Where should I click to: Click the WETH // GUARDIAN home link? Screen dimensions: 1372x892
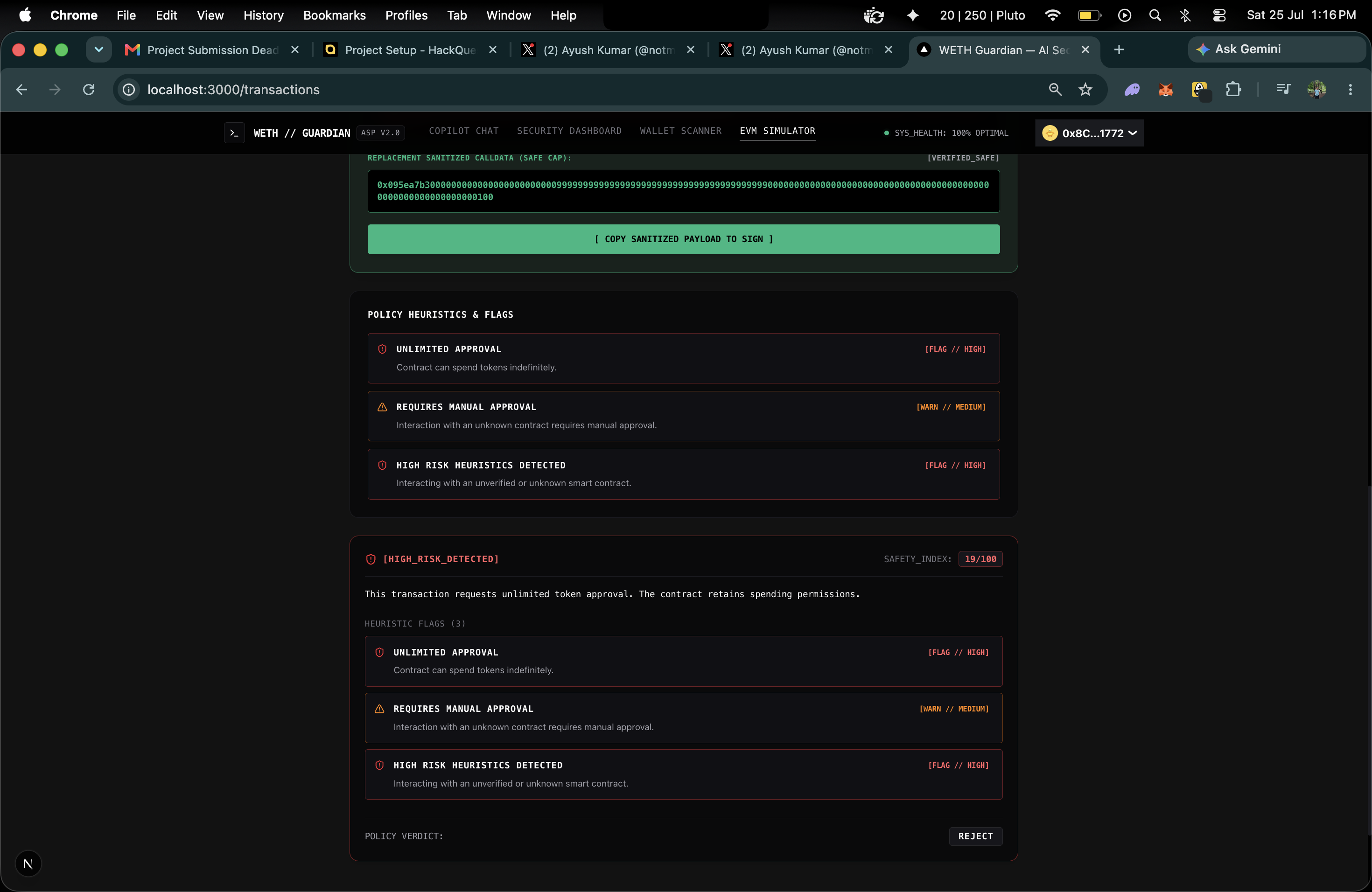pos(301,133)
